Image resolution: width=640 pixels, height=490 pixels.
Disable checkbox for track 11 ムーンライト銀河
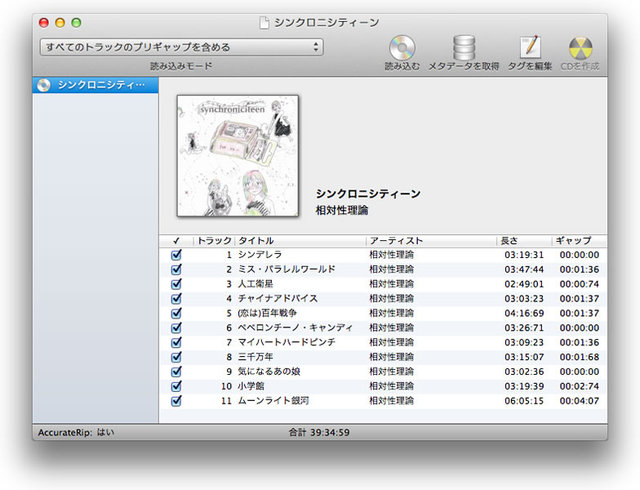176,401
